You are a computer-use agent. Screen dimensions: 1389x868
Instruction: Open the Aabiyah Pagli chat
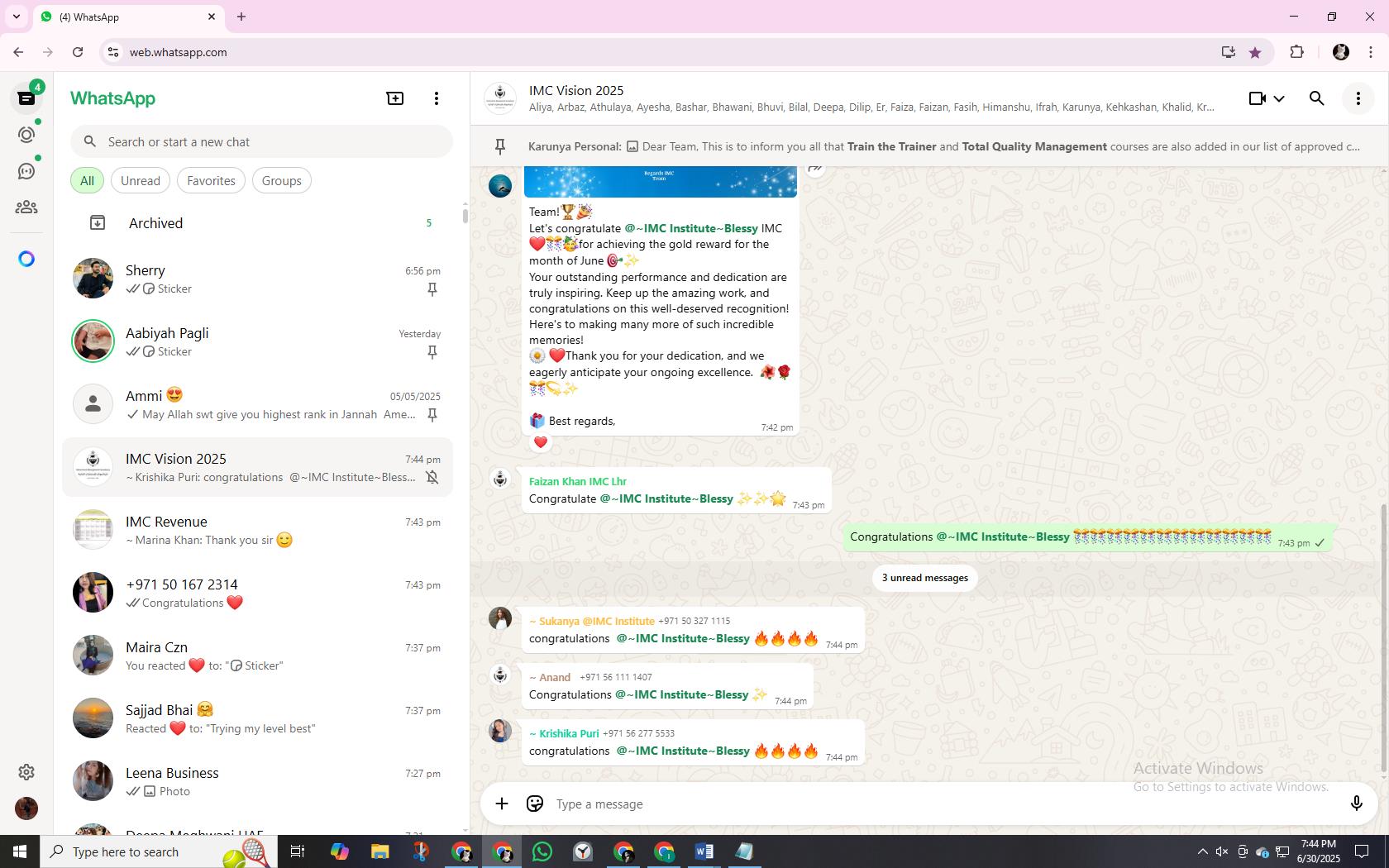click(258, 342)
